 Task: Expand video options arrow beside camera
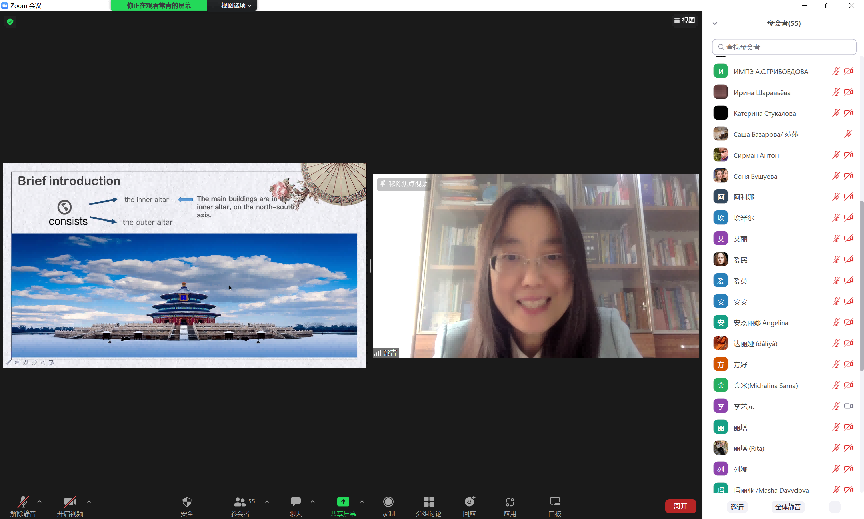[x=89, y=501]
